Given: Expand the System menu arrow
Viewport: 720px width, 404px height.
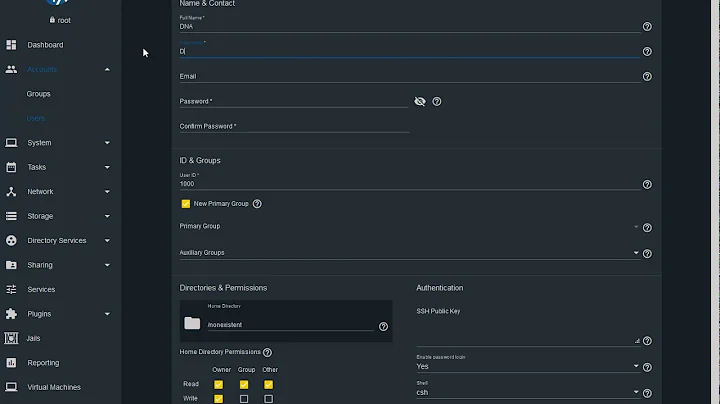Looking at the screenshot, I should point(107,143).
